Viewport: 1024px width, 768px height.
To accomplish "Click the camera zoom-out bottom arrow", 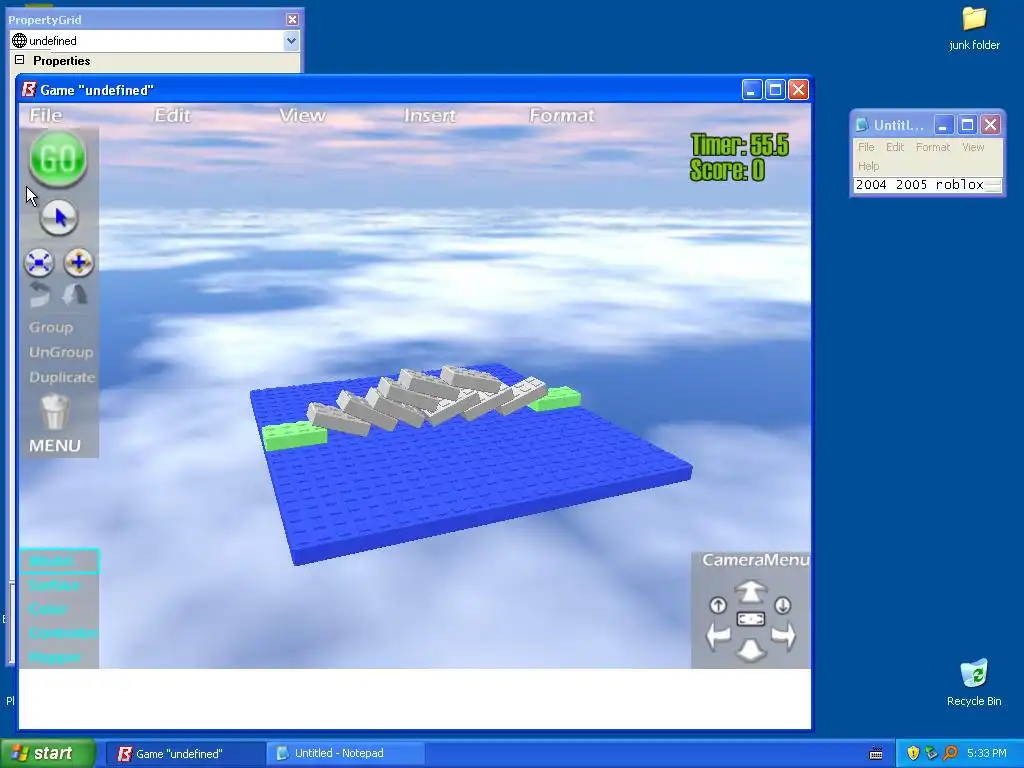I will point(750,650).
